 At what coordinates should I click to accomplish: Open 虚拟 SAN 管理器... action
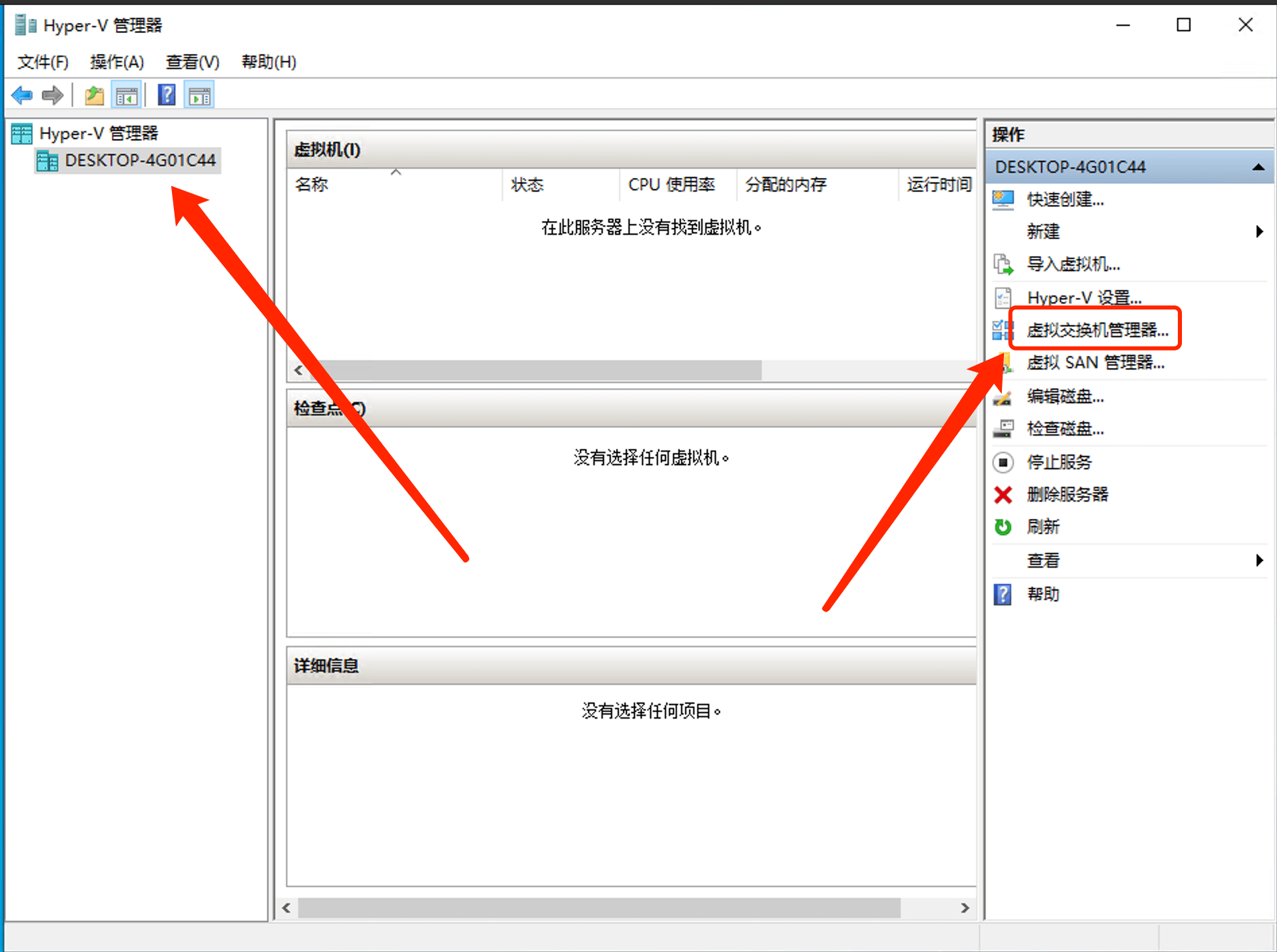(x=1096, y=363)
